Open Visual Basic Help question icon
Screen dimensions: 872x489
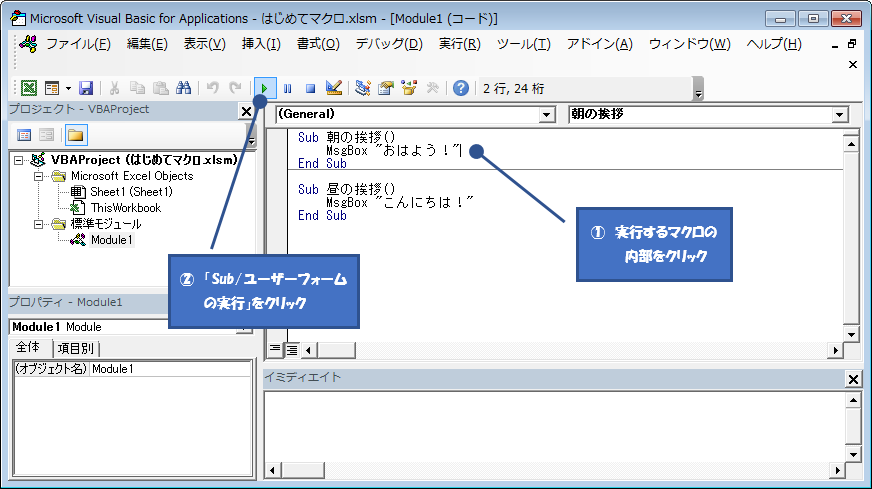tap(460, 88)
